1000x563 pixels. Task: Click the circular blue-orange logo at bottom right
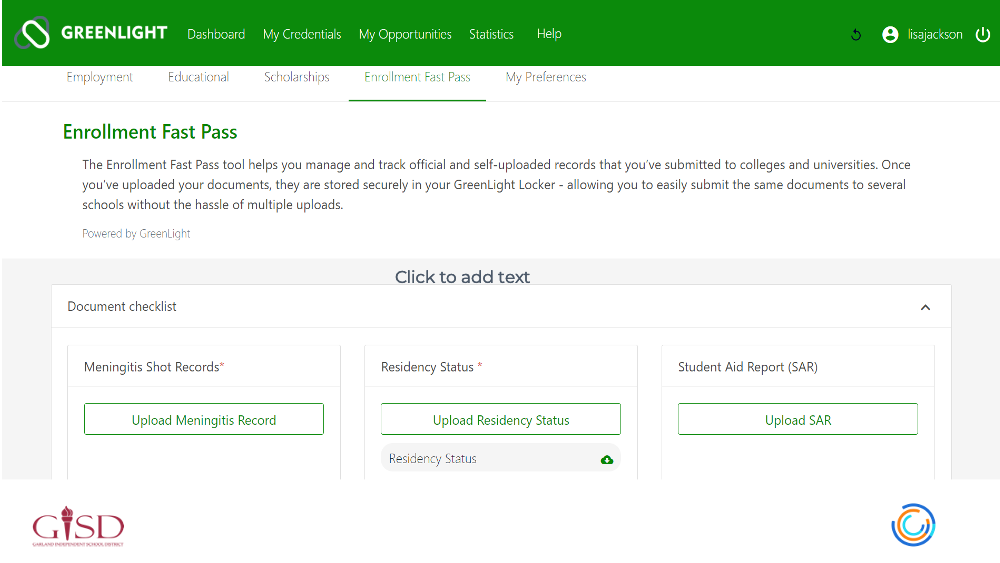tap(912, 525)
